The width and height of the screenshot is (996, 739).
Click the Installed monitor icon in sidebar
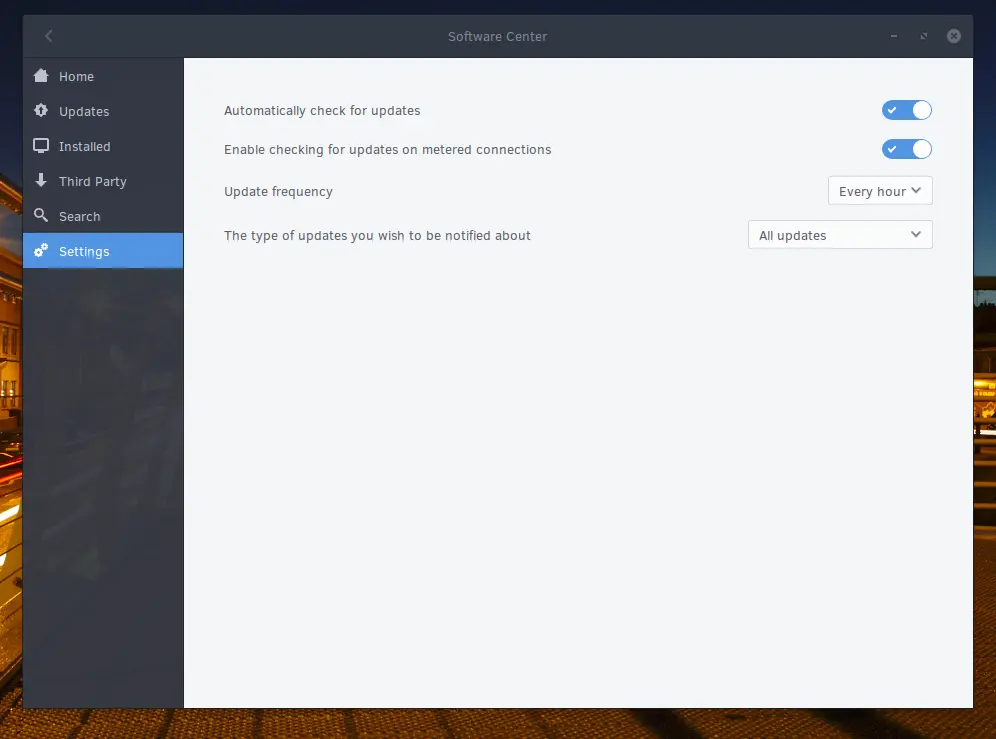[41, 146]
